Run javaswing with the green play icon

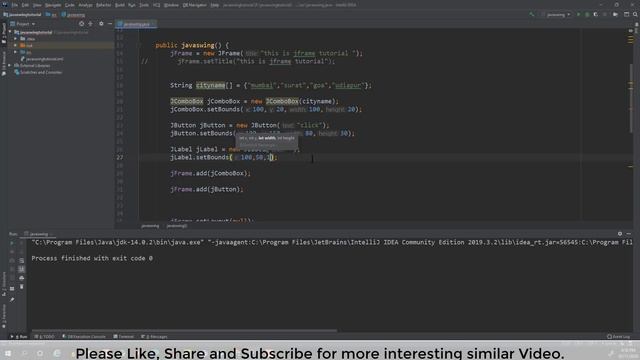point(578,14)
